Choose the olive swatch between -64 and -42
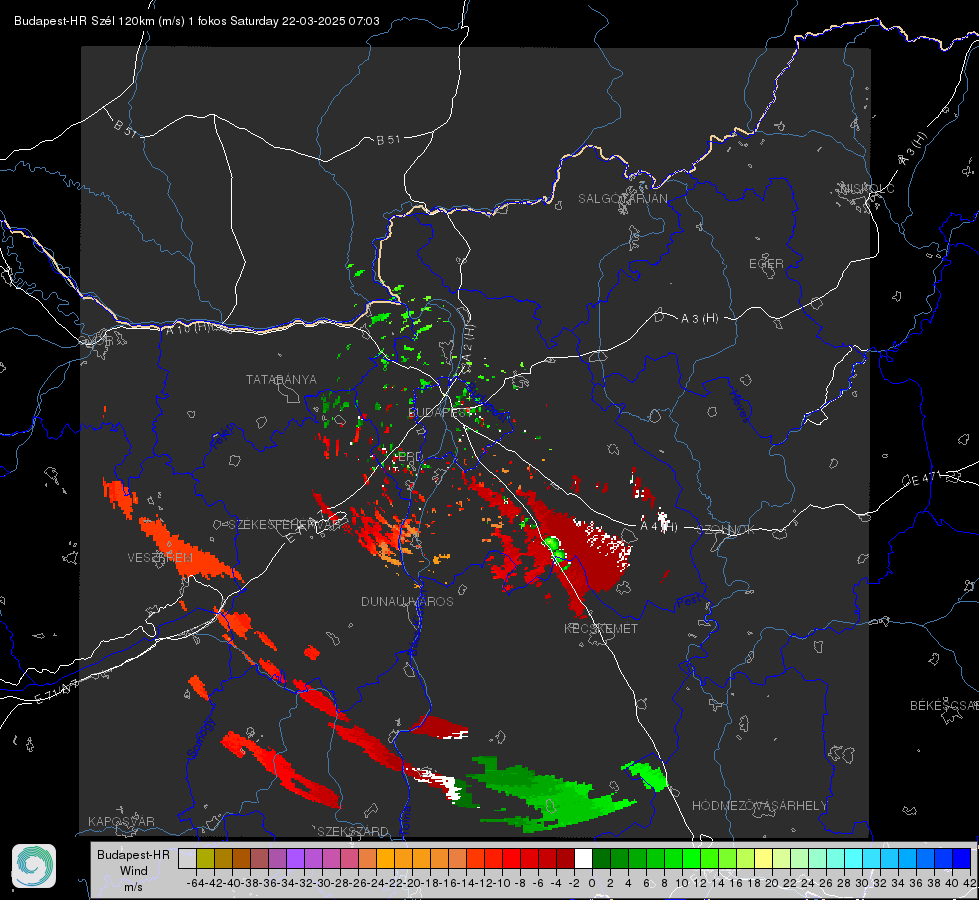Screen dimensions: 979x900 [x=205, y=858]
